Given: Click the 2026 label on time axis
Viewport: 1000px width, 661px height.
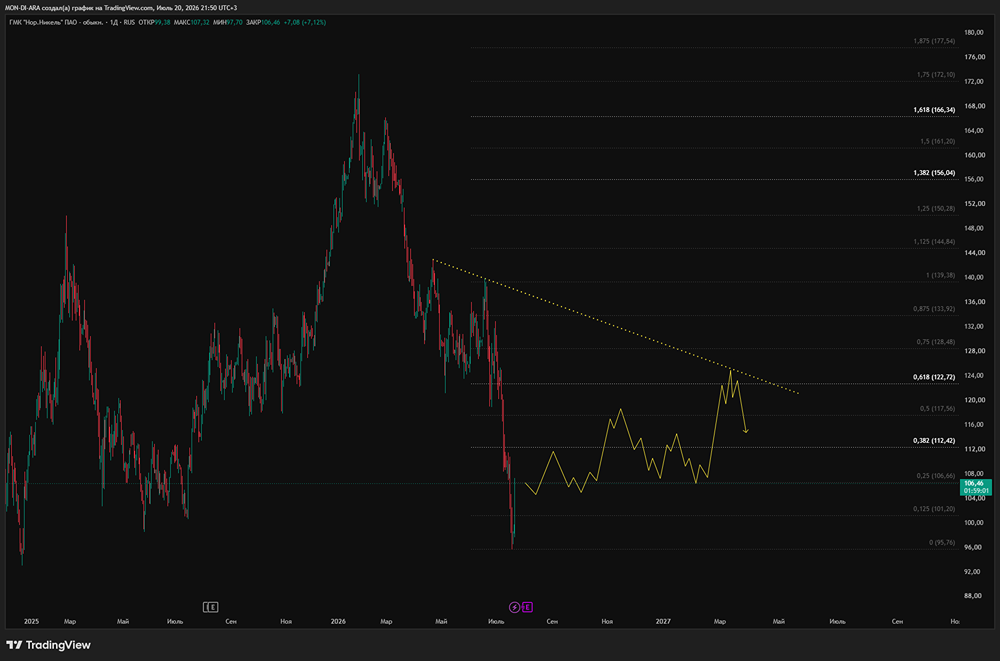Looking at the screenshot, I should (x=338, y=621).
